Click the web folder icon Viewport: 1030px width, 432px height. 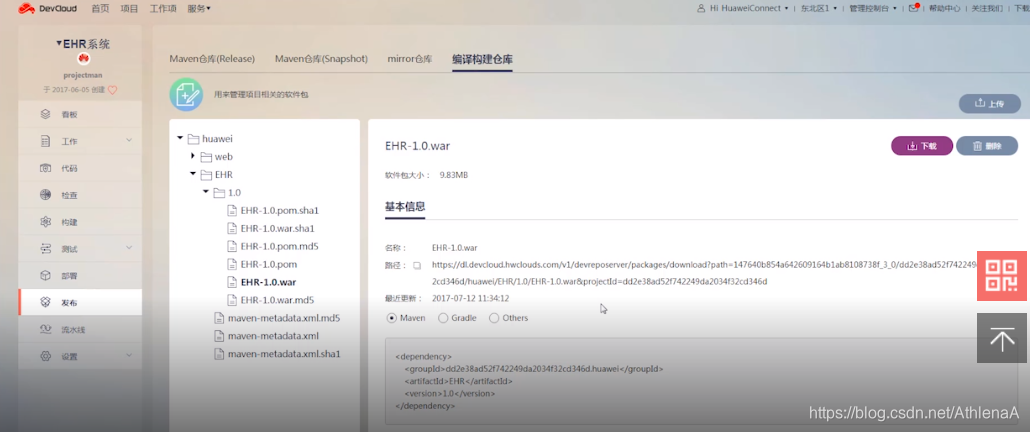pyautogui.click(x=206, y=157)
